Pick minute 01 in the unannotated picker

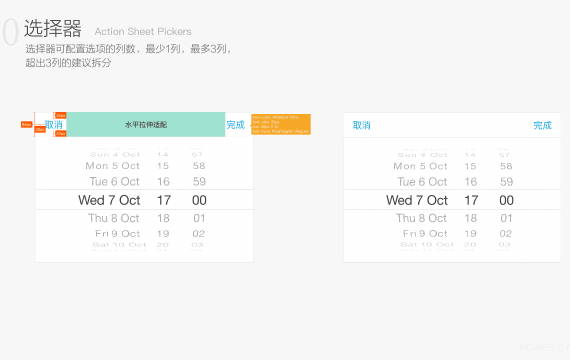point(506,218)
